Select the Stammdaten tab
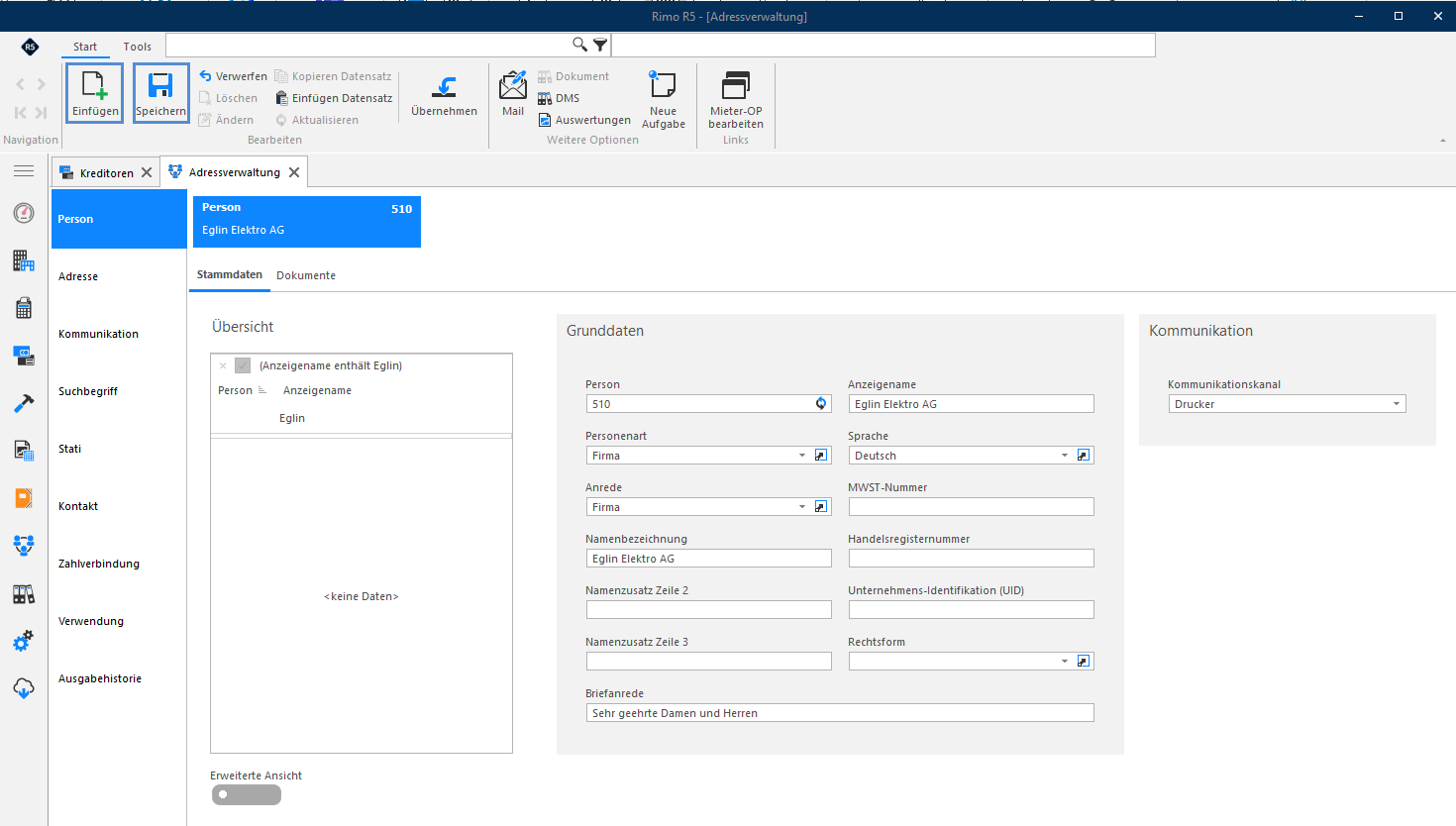The image size is (1456, 826). click(230, 274)
